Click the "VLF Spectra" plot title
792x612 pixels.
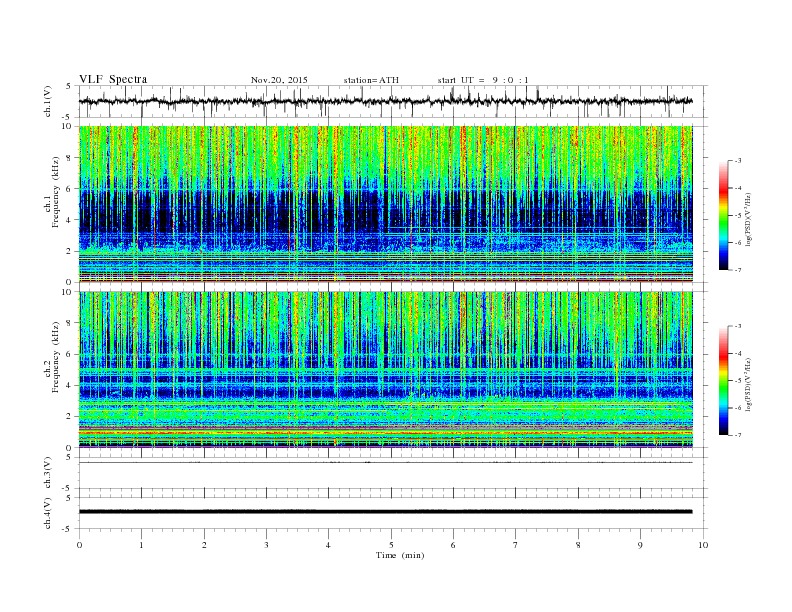[x=113, y=79]
